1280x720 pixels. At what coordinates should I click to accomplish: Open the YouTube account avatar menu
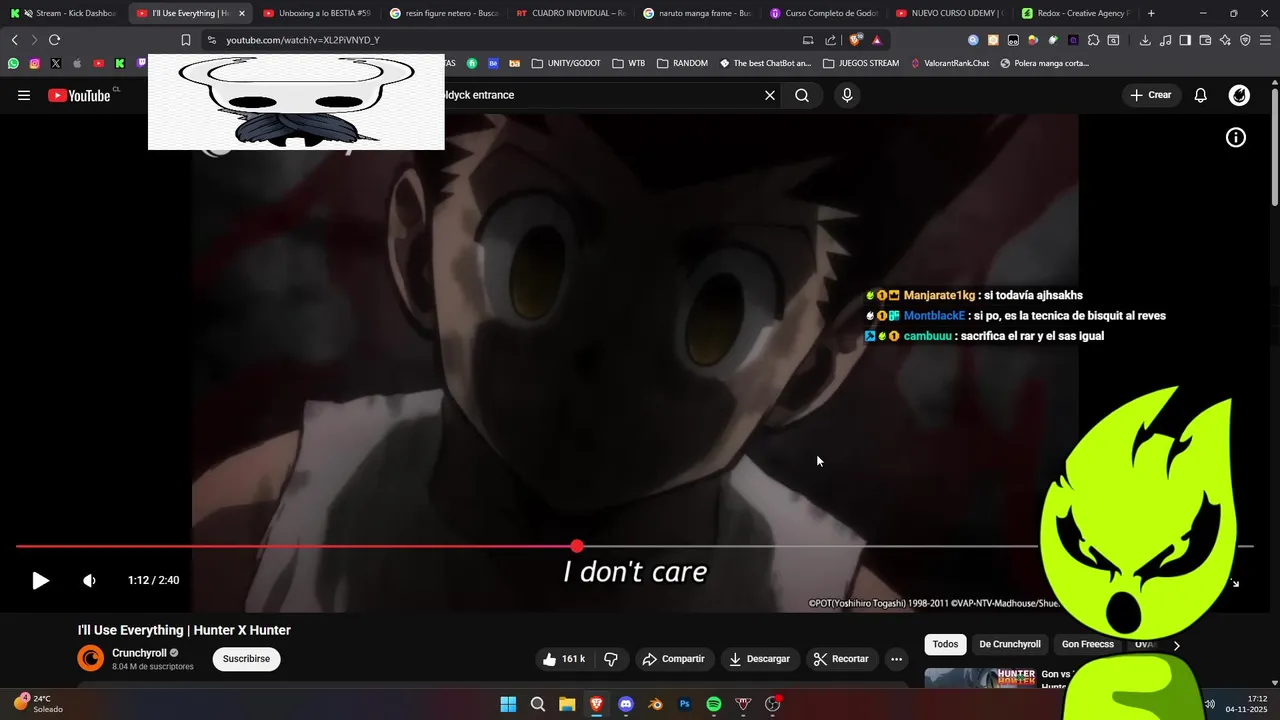point(1239,95)
